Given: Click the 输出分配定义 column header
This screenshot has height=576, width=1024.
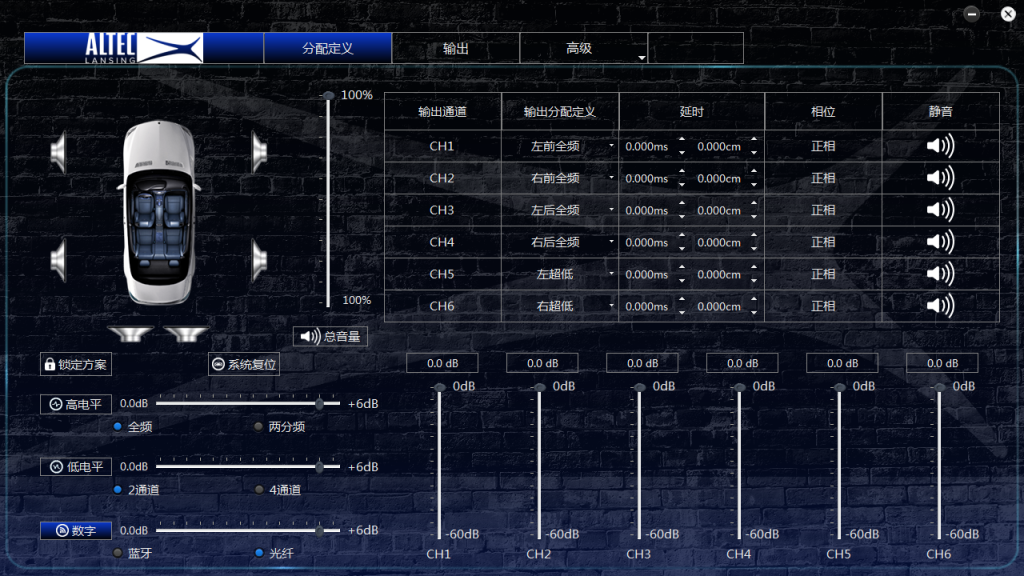Looking at the screenshot, I should (560, 112).
